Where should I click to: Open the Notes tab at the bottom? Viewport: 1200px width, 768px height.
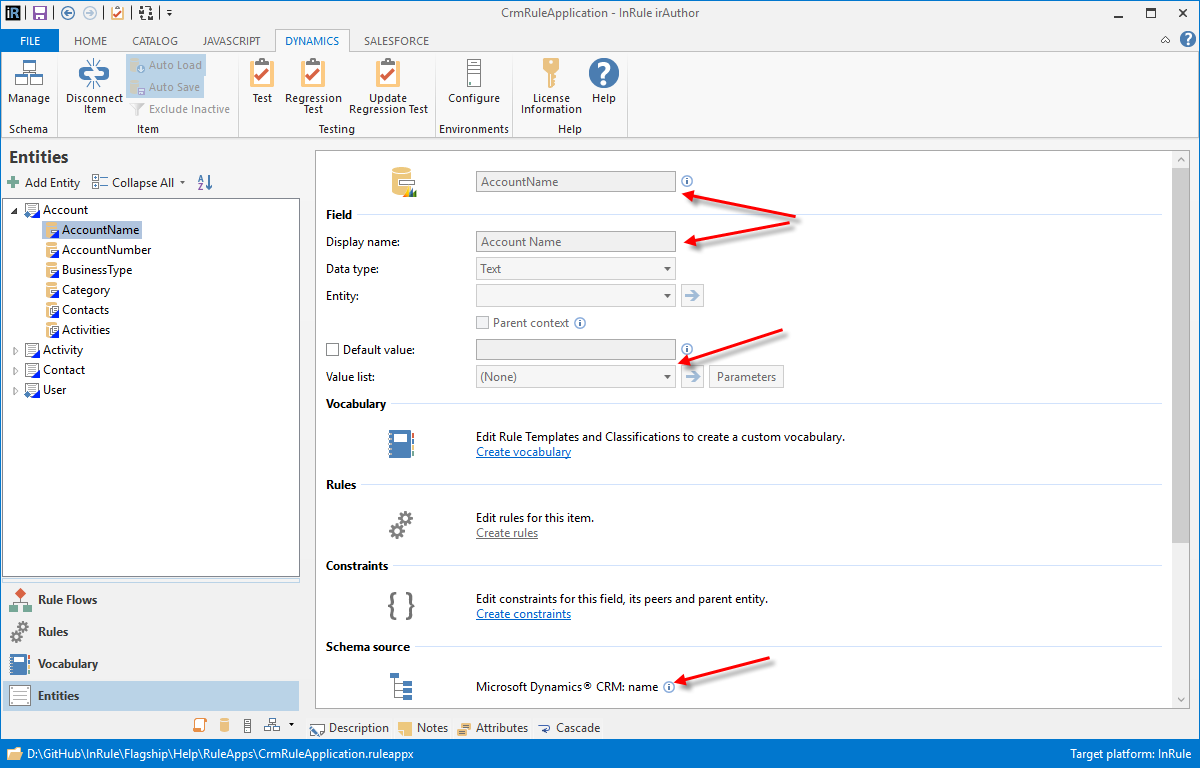(423, 728)
